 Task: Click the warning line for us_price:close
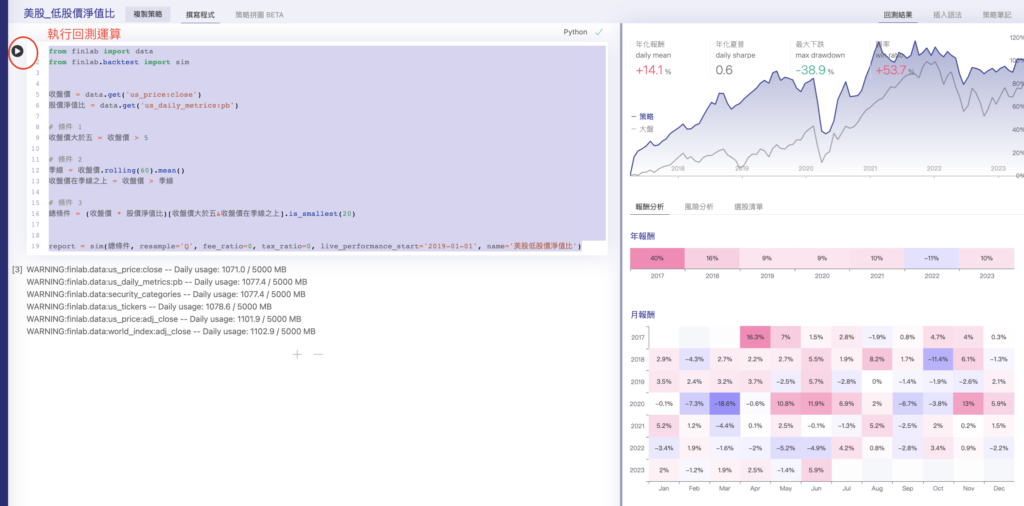click(156, 269)
